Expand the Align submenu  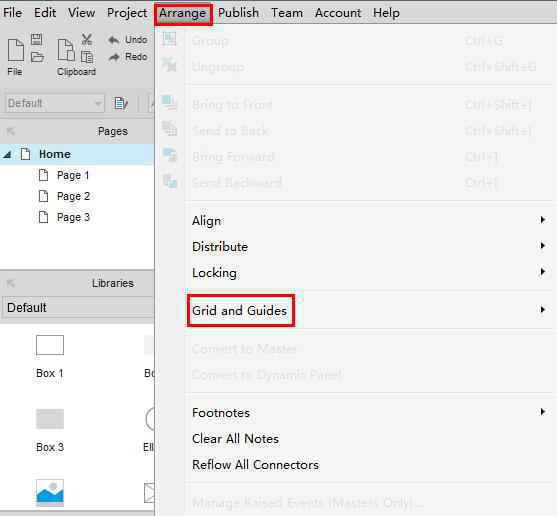[368, 221]
